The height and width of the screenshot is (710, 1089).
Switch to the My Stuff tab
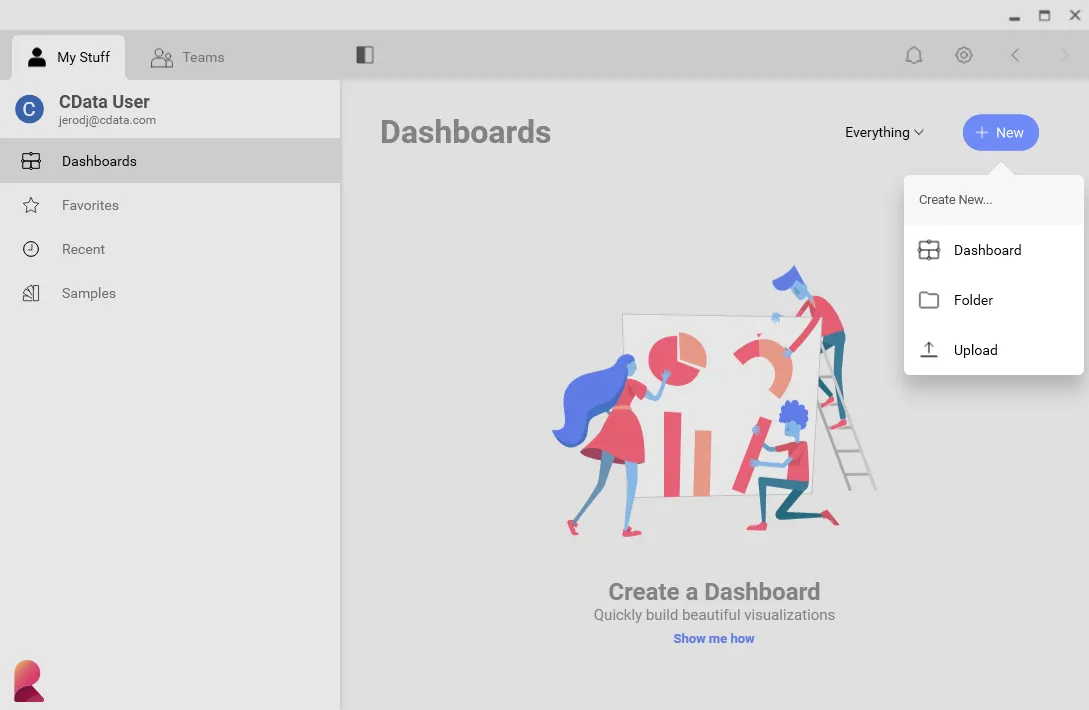point(68,57)
